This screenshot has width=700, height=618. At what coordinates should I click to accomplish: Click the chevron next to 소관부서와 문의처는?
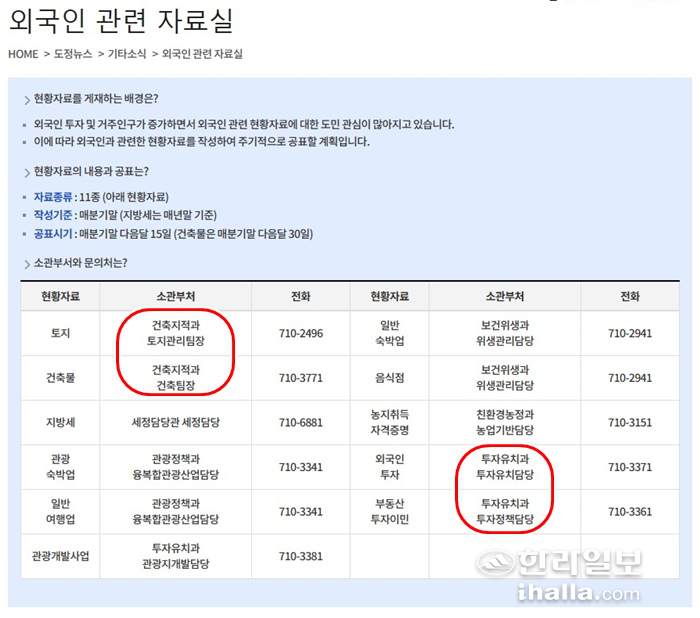coord(26,264)
